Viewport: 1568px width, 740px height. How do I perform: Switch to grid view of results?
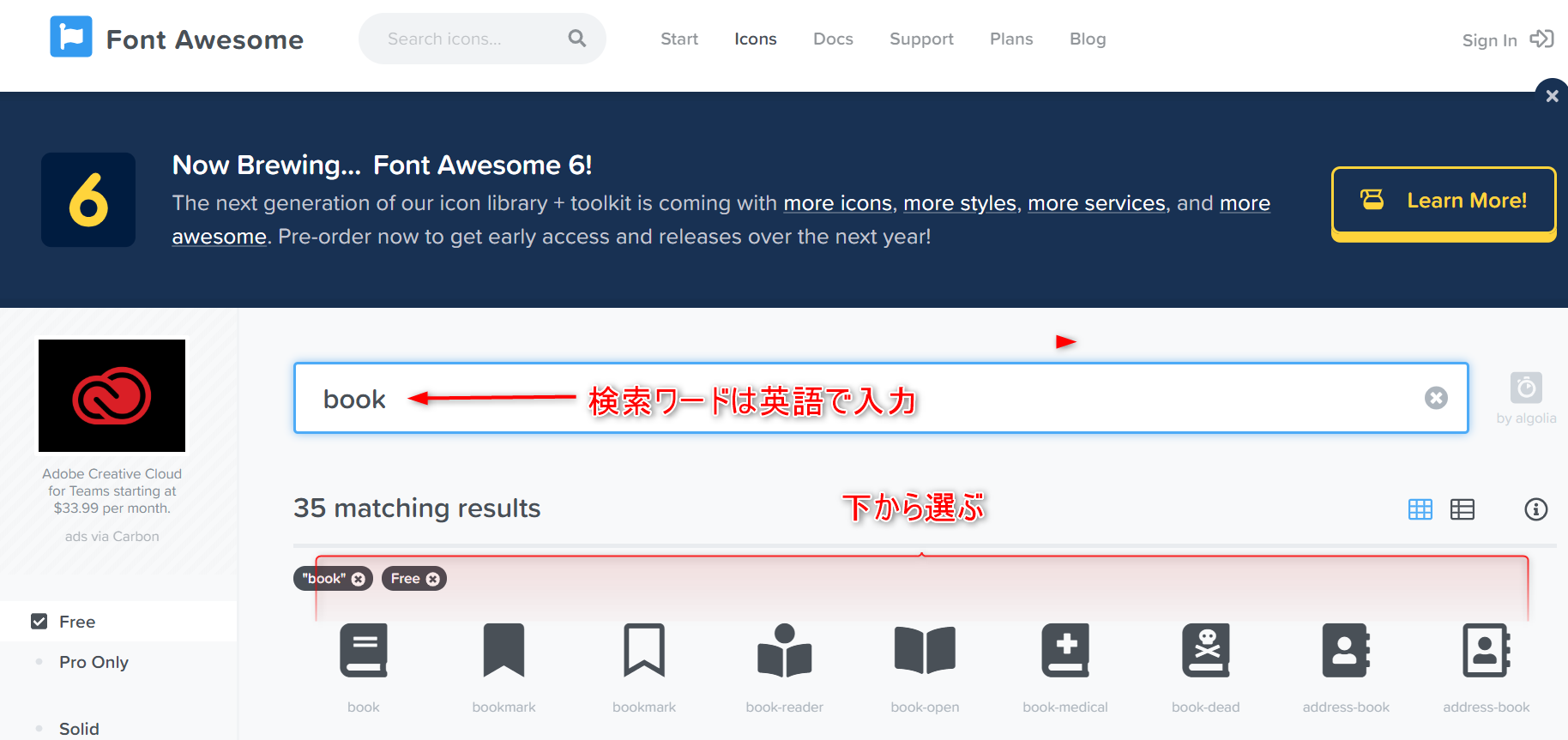coord(1420,509)
